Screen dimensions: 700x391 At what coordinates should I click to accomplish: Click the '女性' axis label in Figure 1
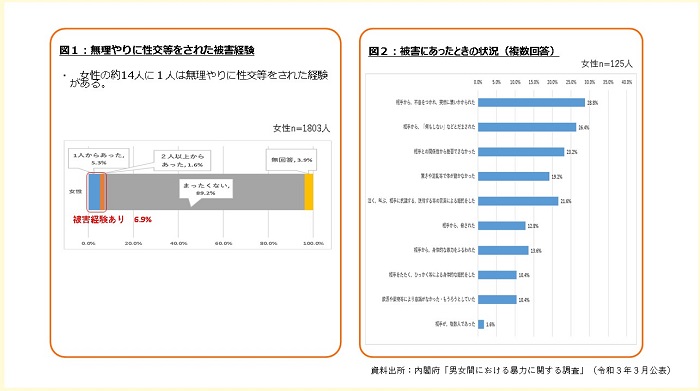coord(75,191)
